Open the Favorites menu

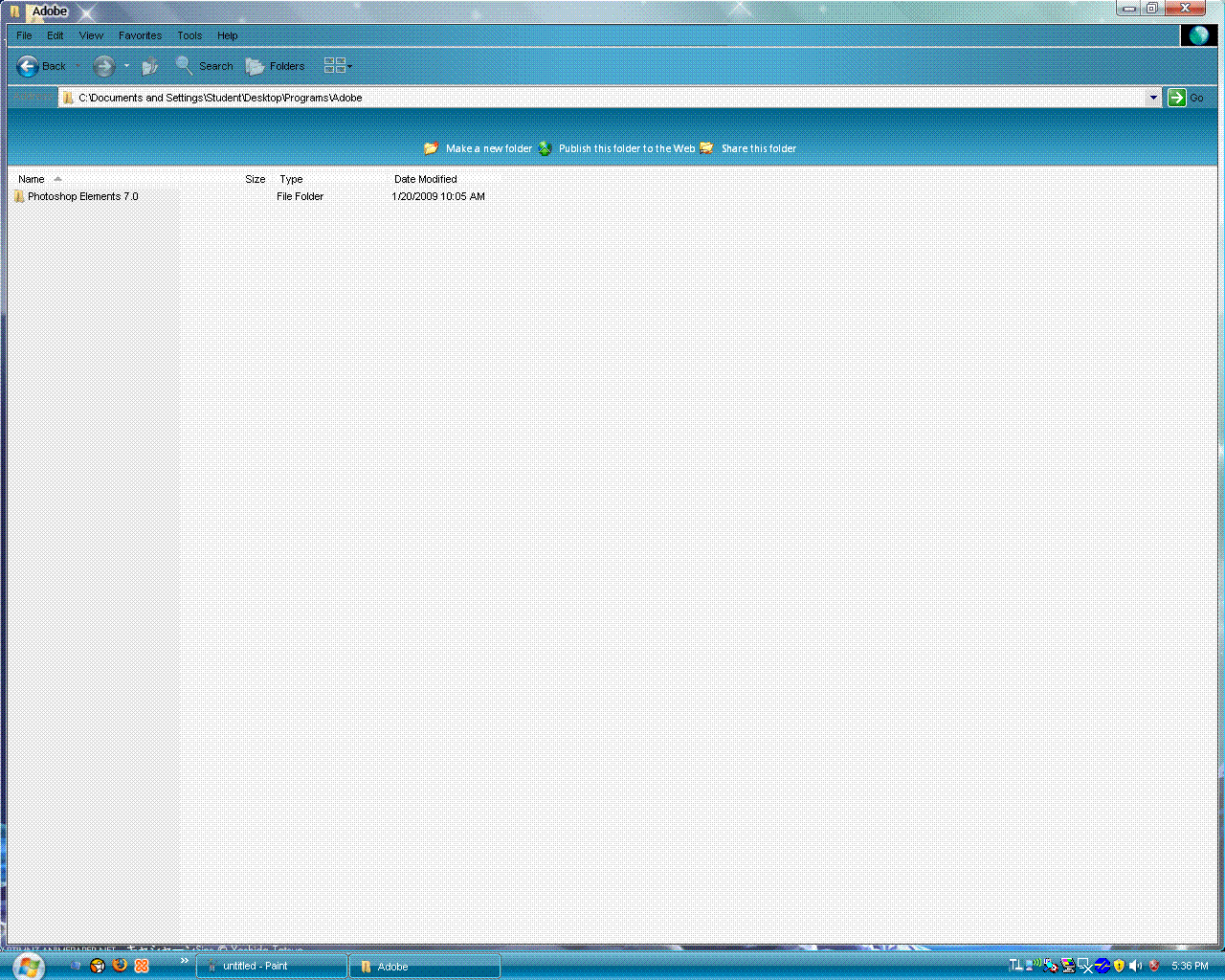tap(140, 35)
